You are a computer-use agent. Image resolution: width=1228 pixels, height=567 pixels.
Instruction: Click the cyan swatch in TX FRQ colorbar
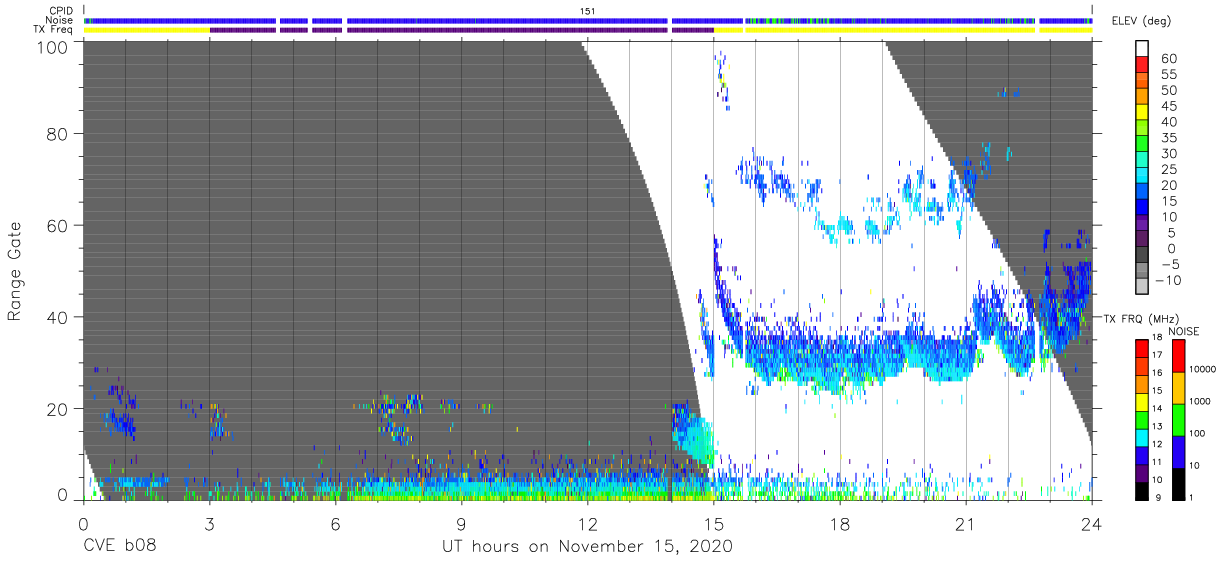tap(1143, 436)
